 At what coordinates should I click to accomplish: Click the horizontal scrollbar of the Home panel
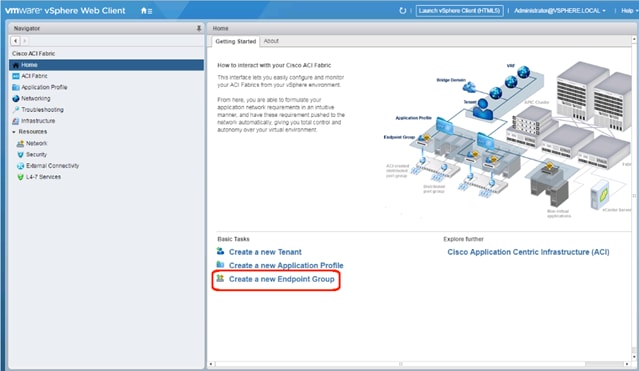pos(420,364)
